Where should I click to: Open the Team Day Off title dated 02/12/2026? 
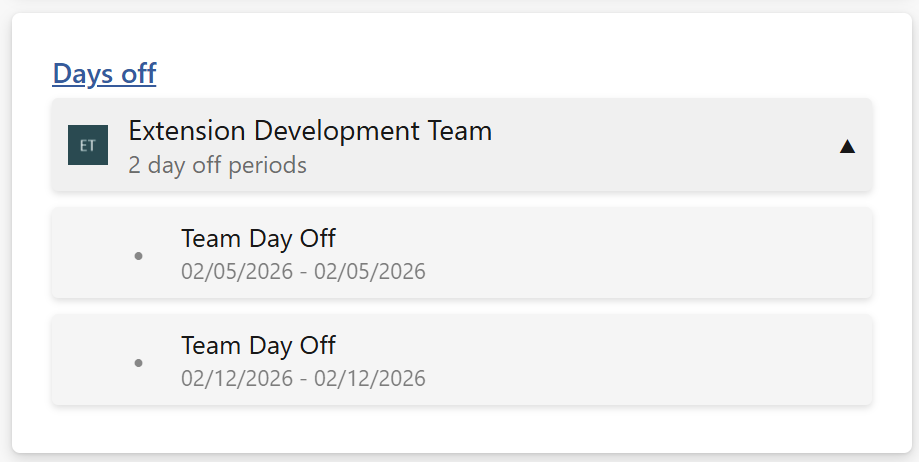(258, 345)
